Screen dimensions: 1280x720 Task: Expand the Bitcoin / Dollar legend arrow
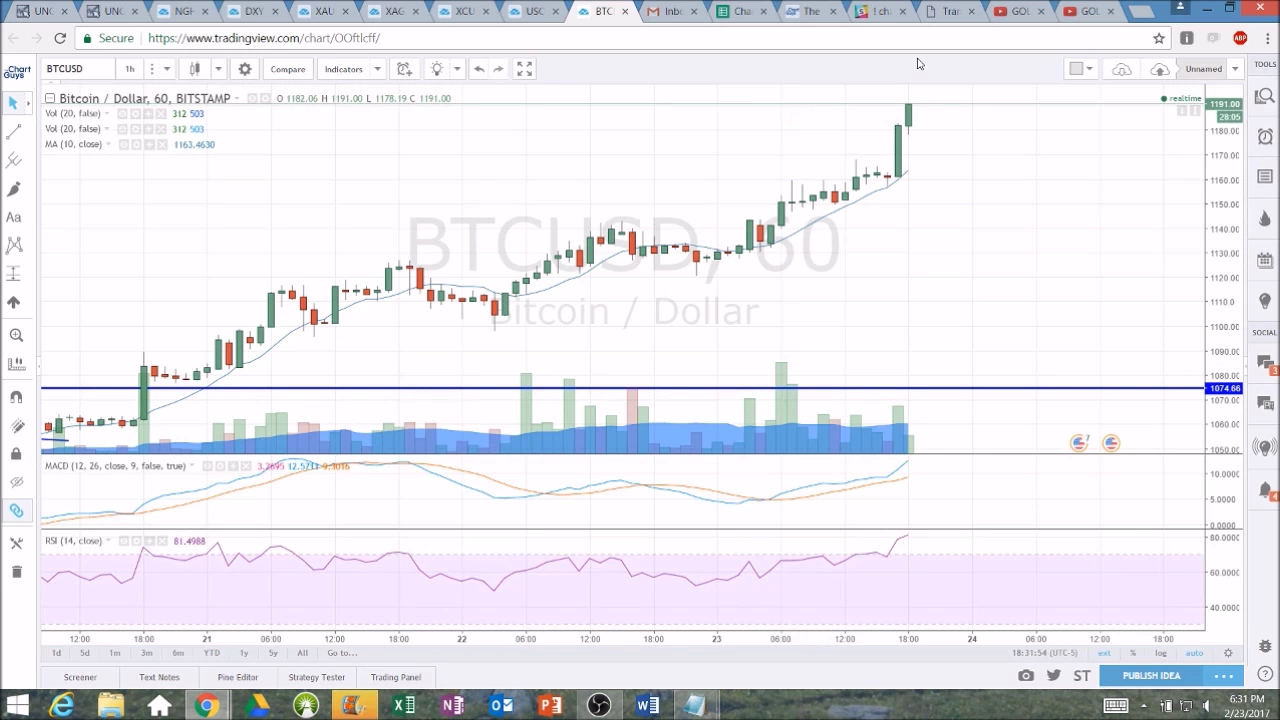coord(235,98)
